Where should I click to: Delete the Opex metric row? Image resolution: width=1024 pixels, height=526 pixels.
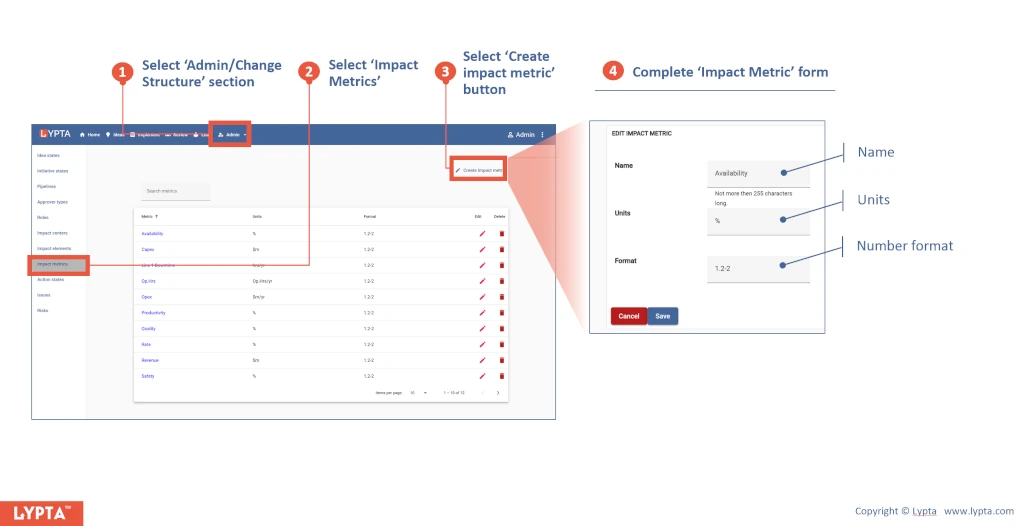502,297
